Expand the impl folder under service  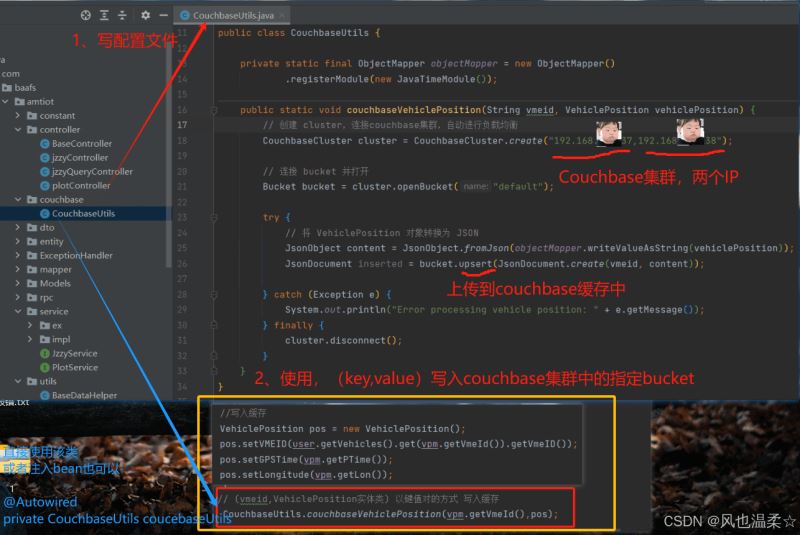pyautogui.click(x=30, y=339)
